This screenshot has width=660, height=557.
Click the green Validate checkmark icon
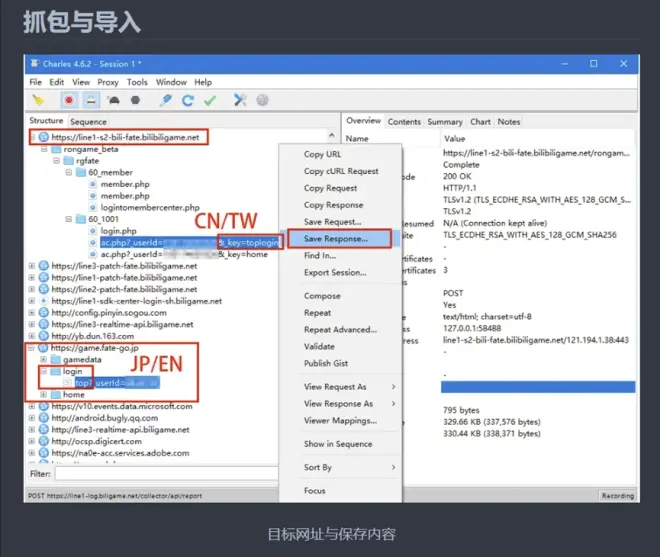pos(210,100)
